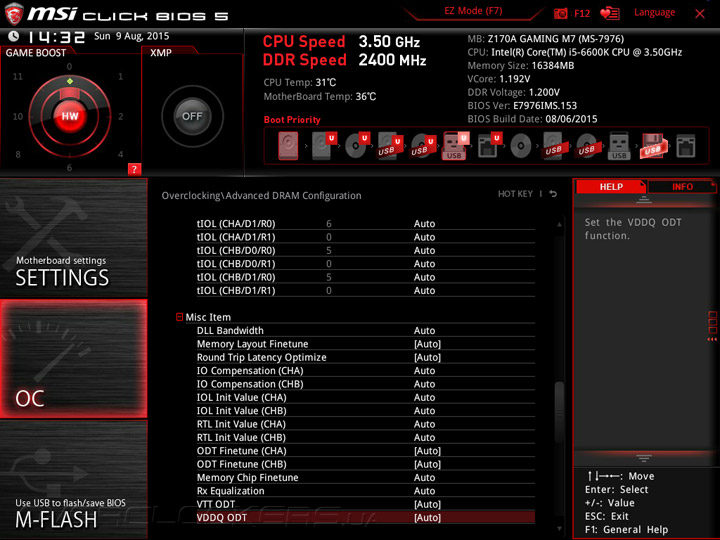The height and width of the screenshot is (540, 720).
Task: Go back using the arrow beside HOT KEY
Action: (x=553, y=194)
